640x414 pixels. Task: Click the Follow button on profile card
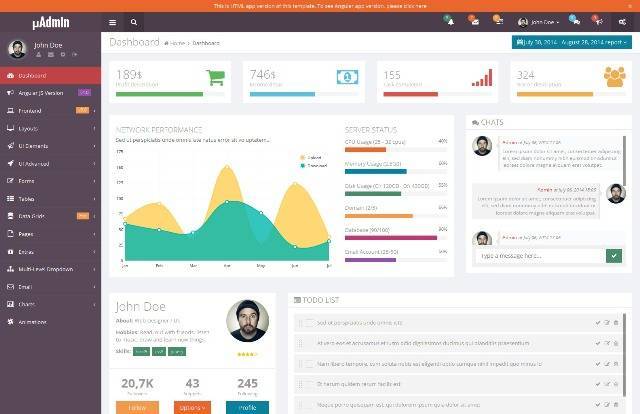point(138,407)
